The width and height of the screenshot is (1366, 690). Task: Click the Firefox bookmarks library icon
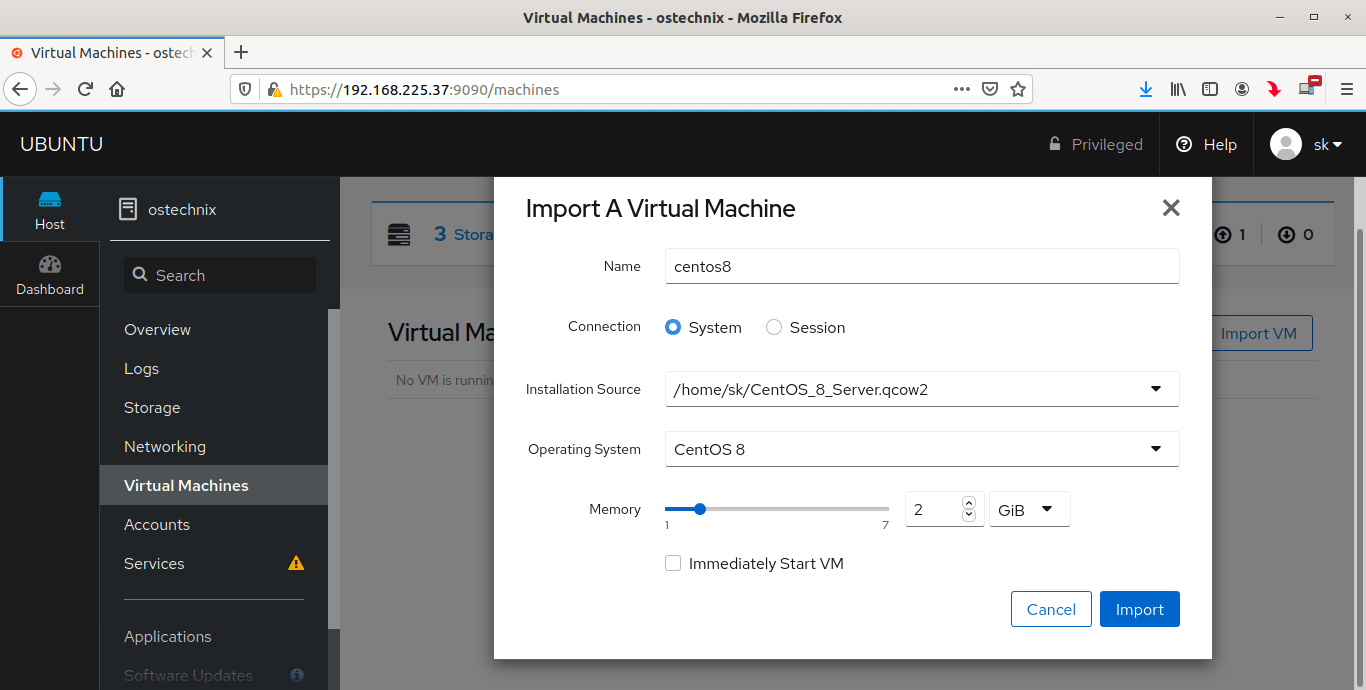[1178, 89]
